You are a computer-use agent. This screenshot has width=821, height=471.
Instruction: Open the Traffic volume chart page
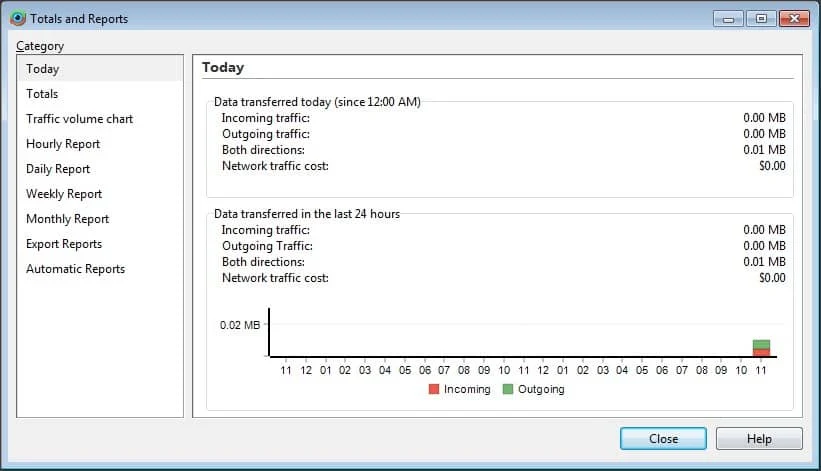pyautogui.click(x=79, y=119)
